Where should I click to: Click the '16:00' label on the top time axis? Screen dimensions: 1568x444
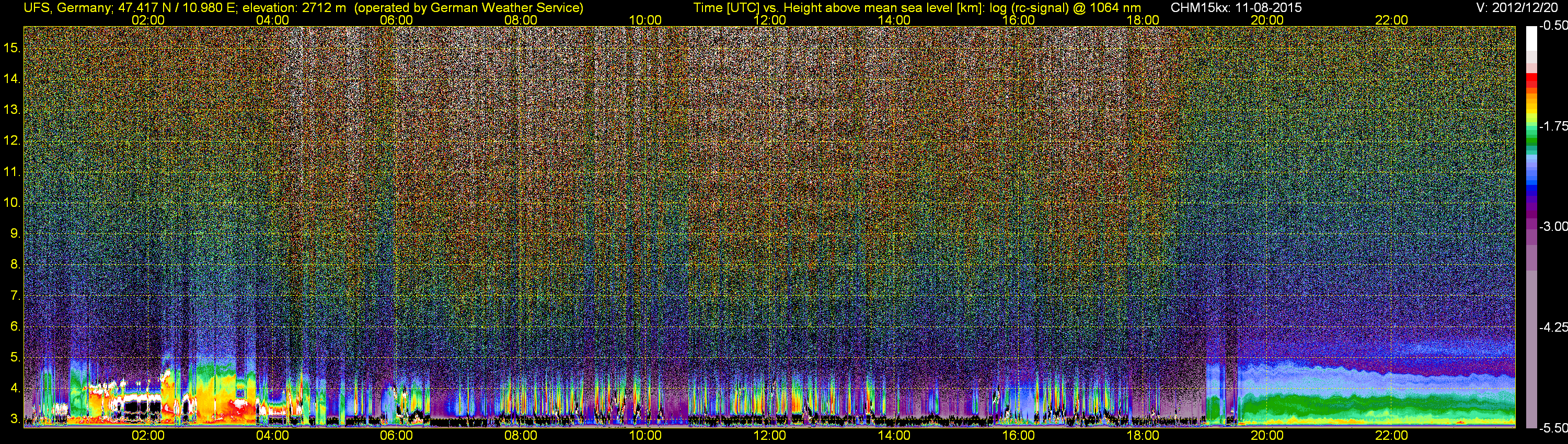tap(1018, 20)
